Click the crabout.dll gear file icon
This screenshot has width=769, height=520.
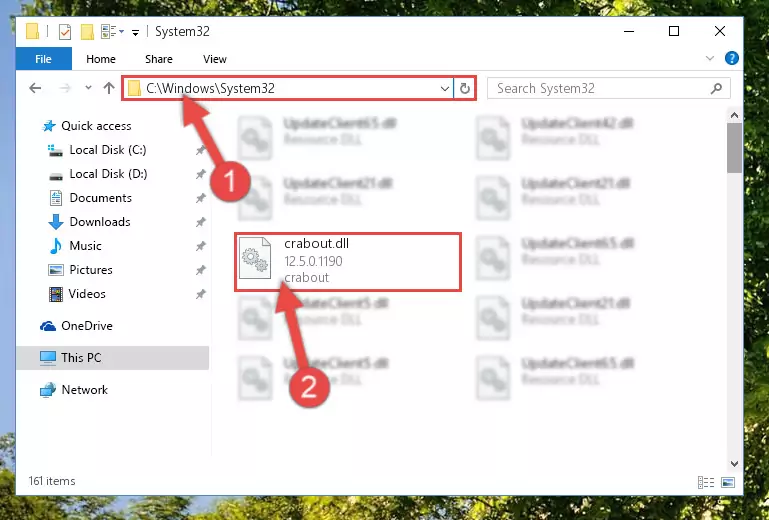click(x=255, y=258)
